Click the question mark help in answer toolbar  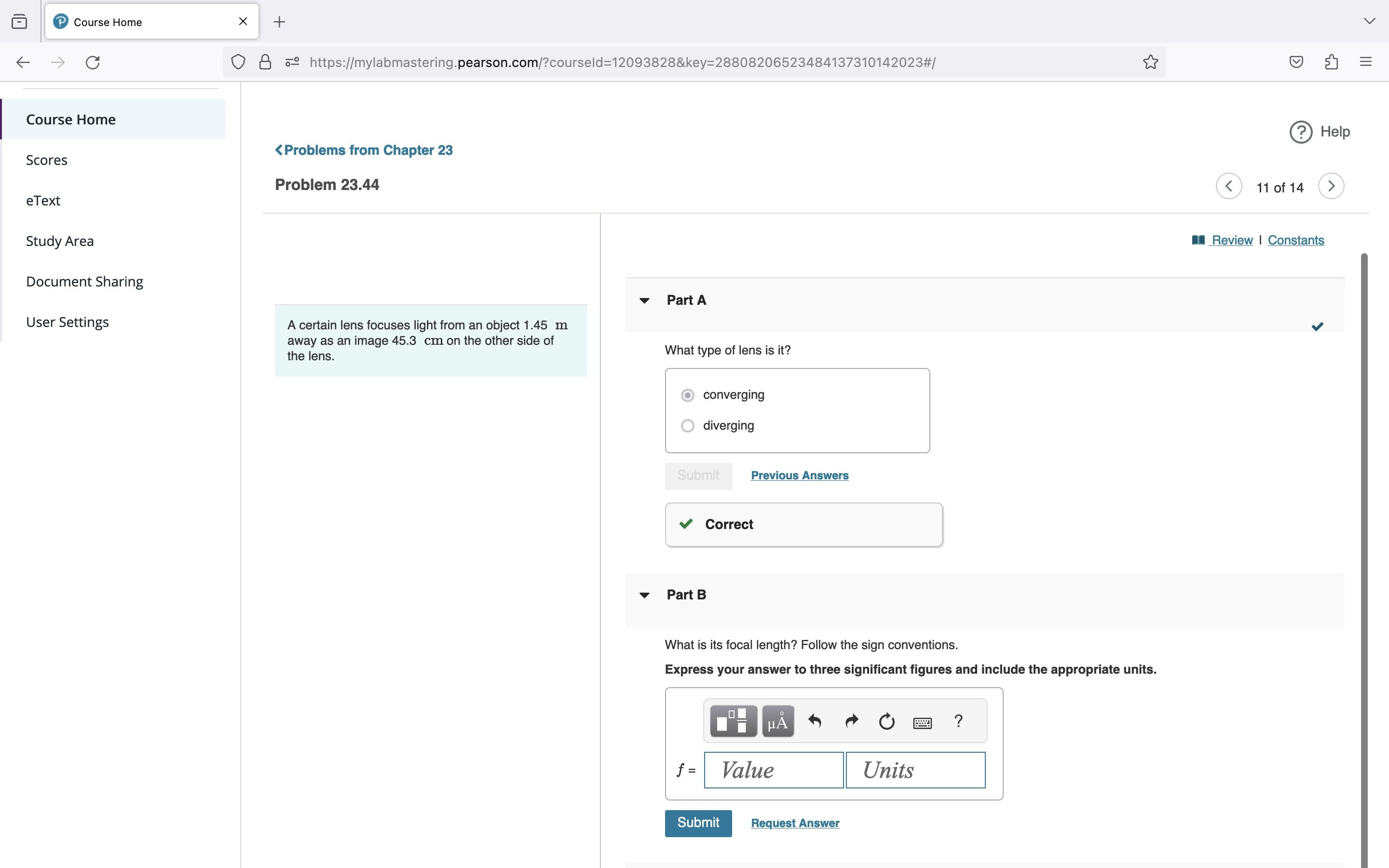[958, 721]
